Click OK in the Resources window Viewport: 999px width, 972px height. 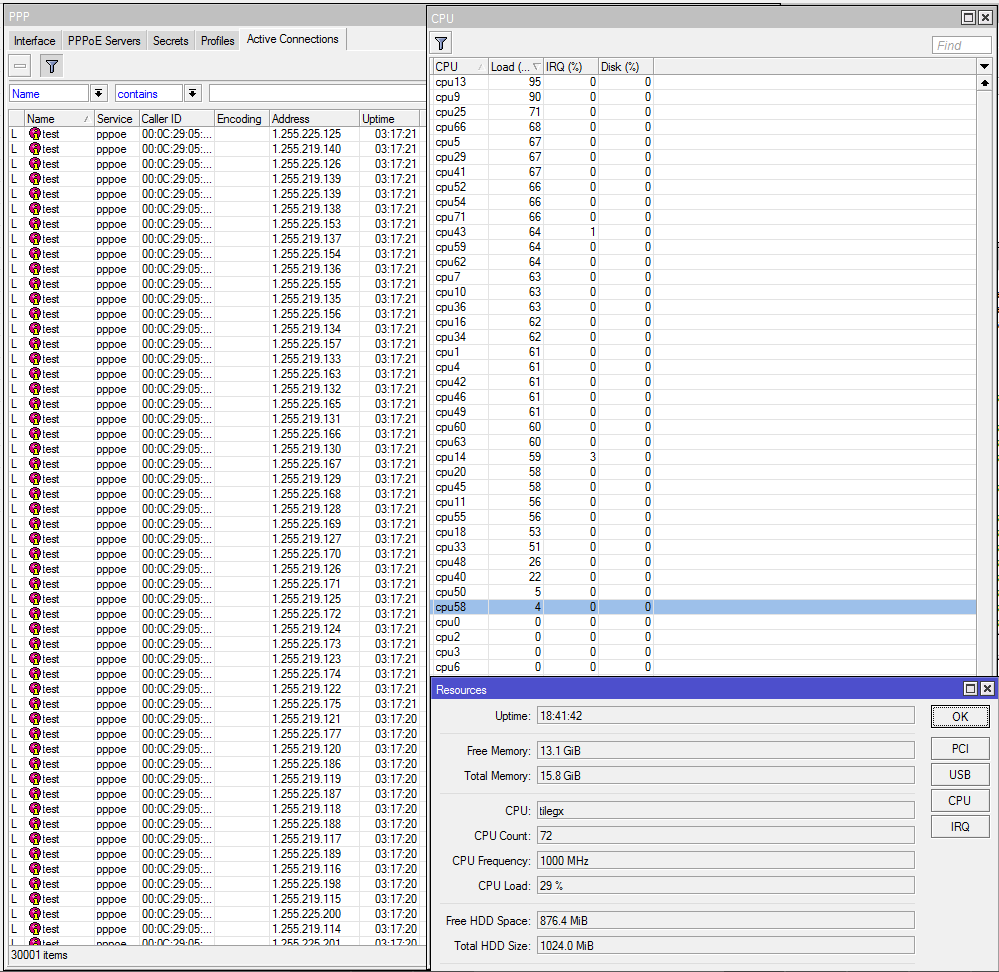click(x=960, y=717)
